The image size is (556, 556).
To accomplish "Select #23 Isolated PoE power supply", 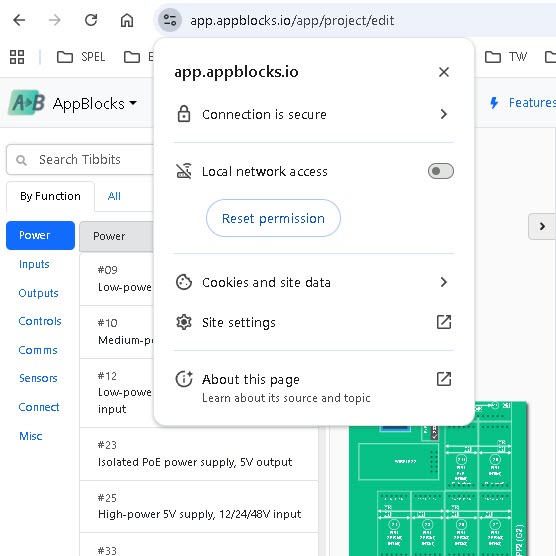I will pos(199,454).
